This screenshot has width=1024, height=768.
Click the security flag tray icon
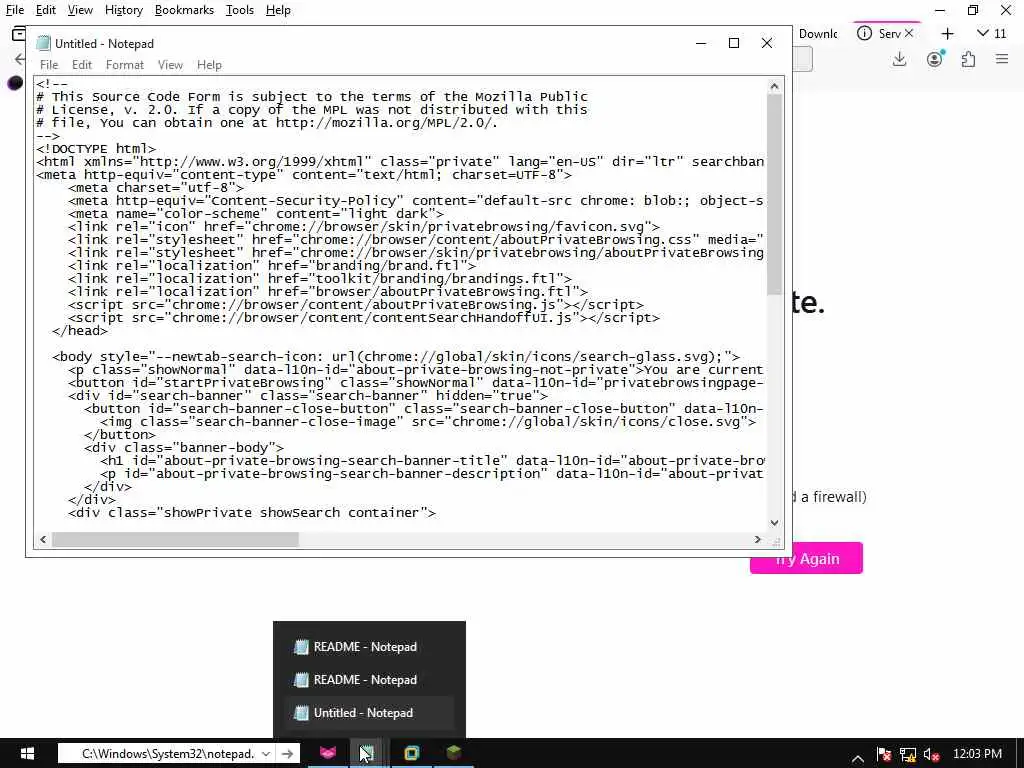884,754
